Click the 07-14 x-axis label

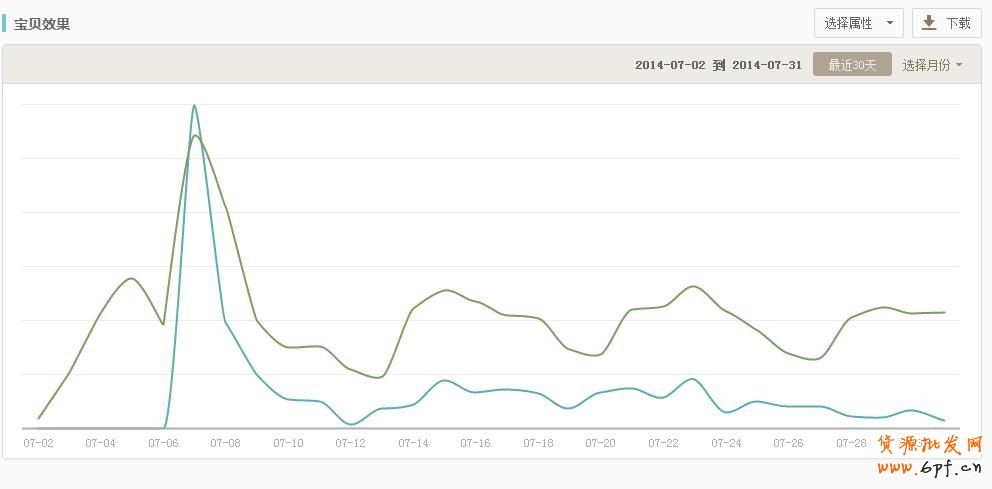point(413,442)
